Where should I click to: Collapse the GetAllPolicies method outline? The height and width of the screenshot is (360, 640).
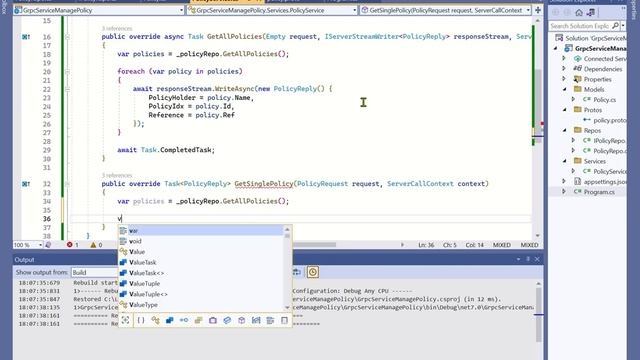point(67,37)
